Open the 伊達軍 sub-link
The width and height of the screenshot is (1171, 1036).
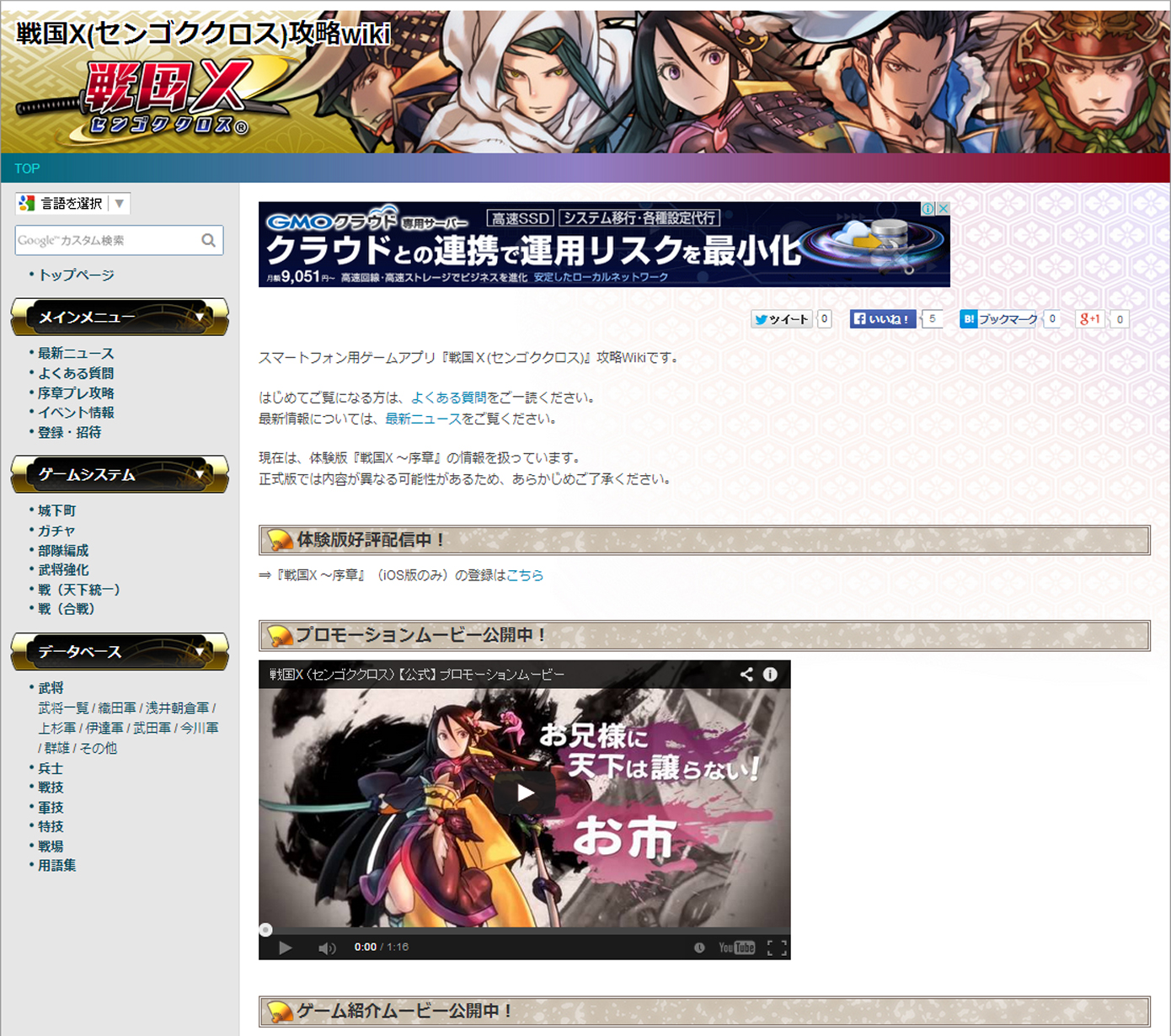coord(104,728)
